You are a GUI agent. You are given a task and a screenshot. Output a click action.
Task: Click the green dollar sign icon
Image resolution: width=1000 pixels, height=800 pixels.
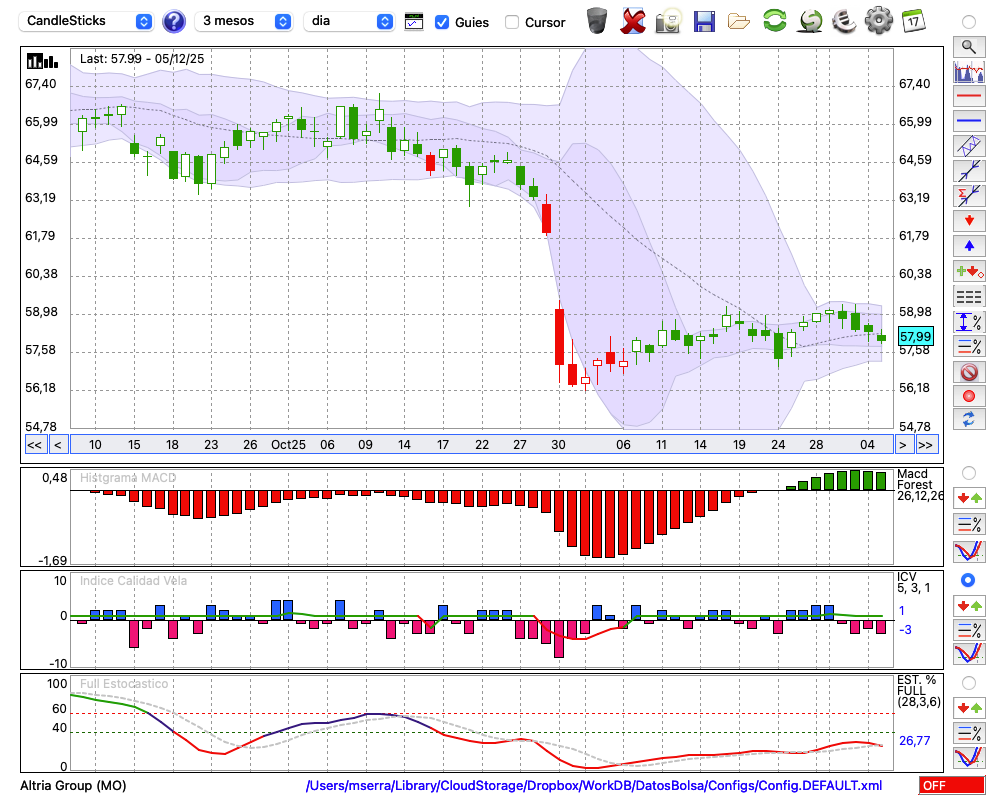(811, 21)
